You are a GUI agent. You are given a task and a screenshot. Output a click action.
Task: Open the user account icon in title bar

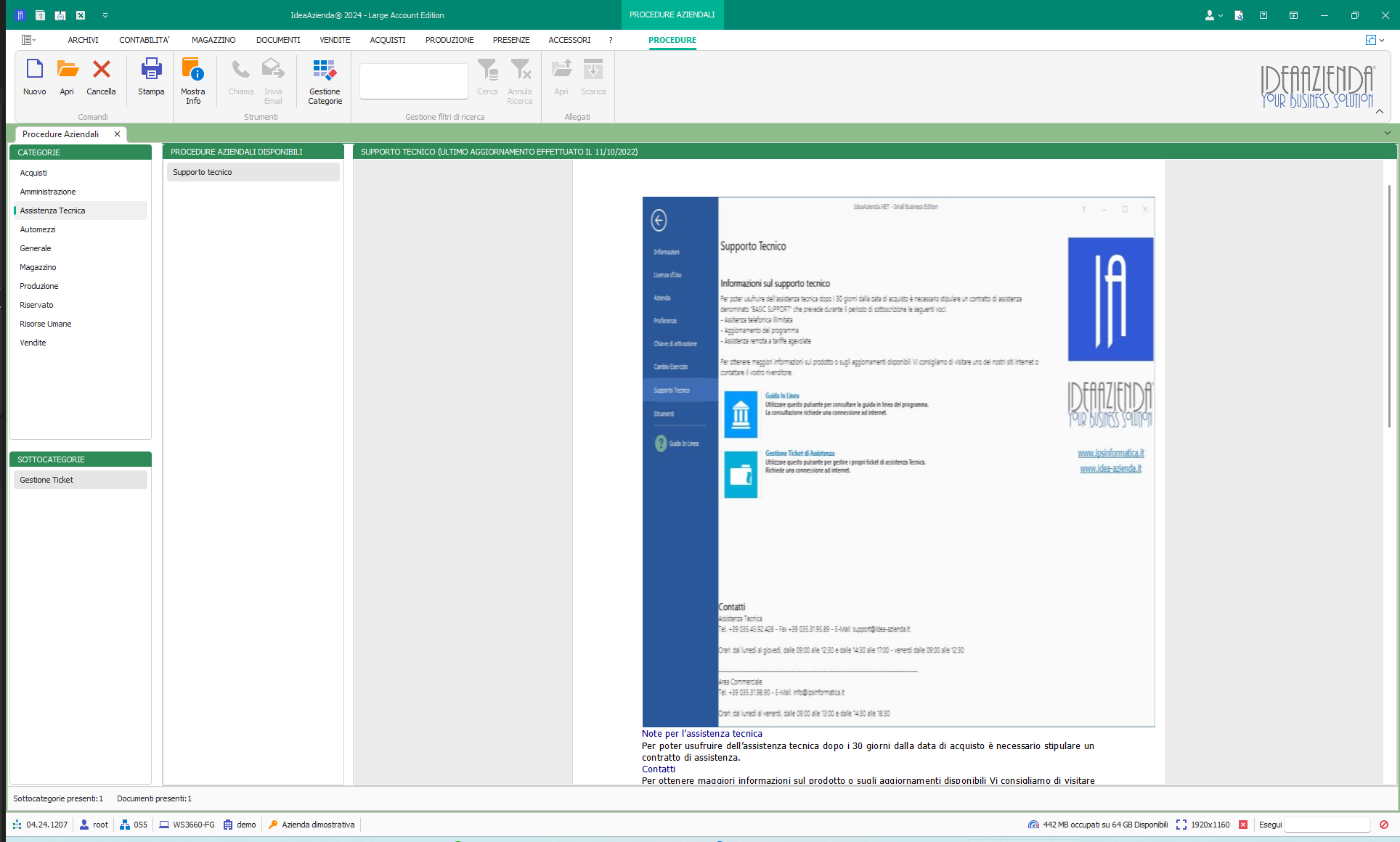(x=1210, y=15)
